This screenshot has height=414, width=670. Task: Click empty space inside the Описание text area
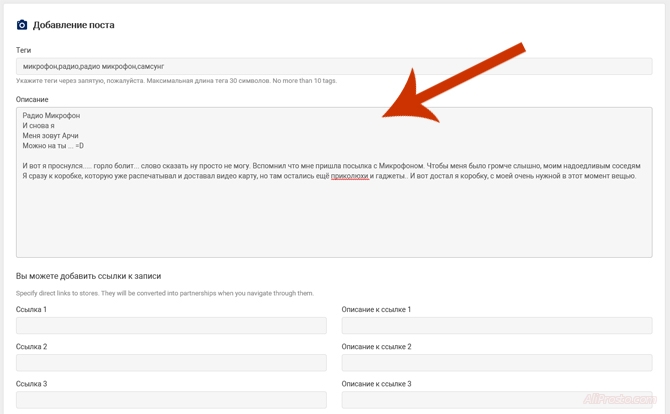click(x=334, y=220)
